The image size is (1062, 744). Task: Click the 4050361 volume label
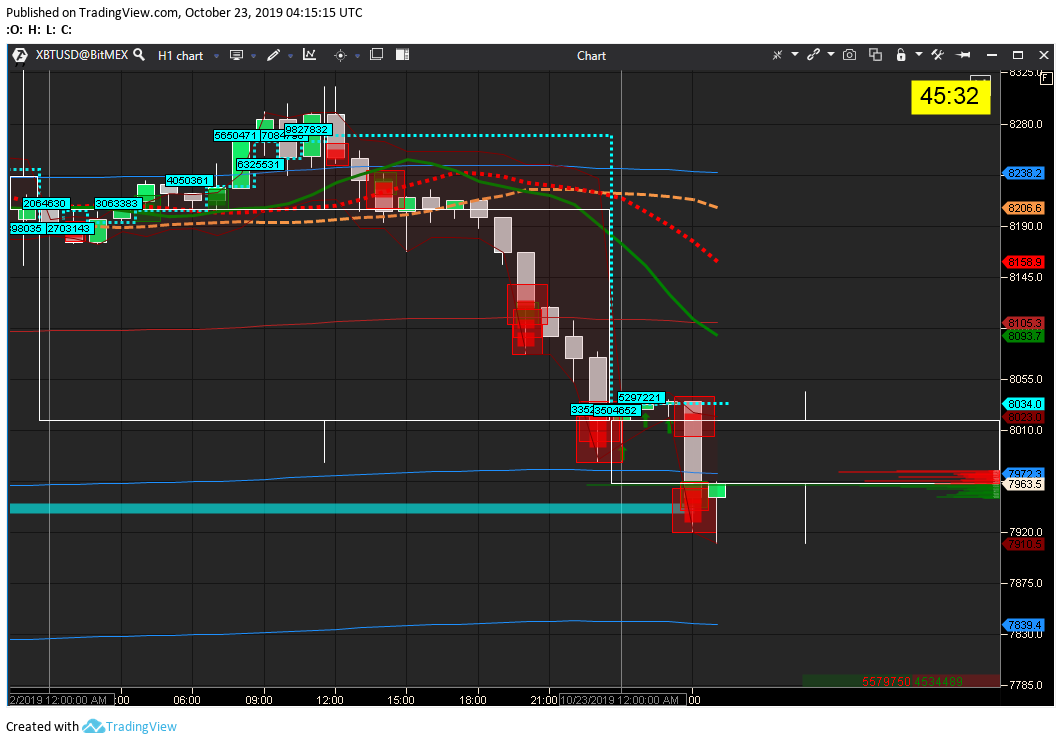tap(189, 180)
